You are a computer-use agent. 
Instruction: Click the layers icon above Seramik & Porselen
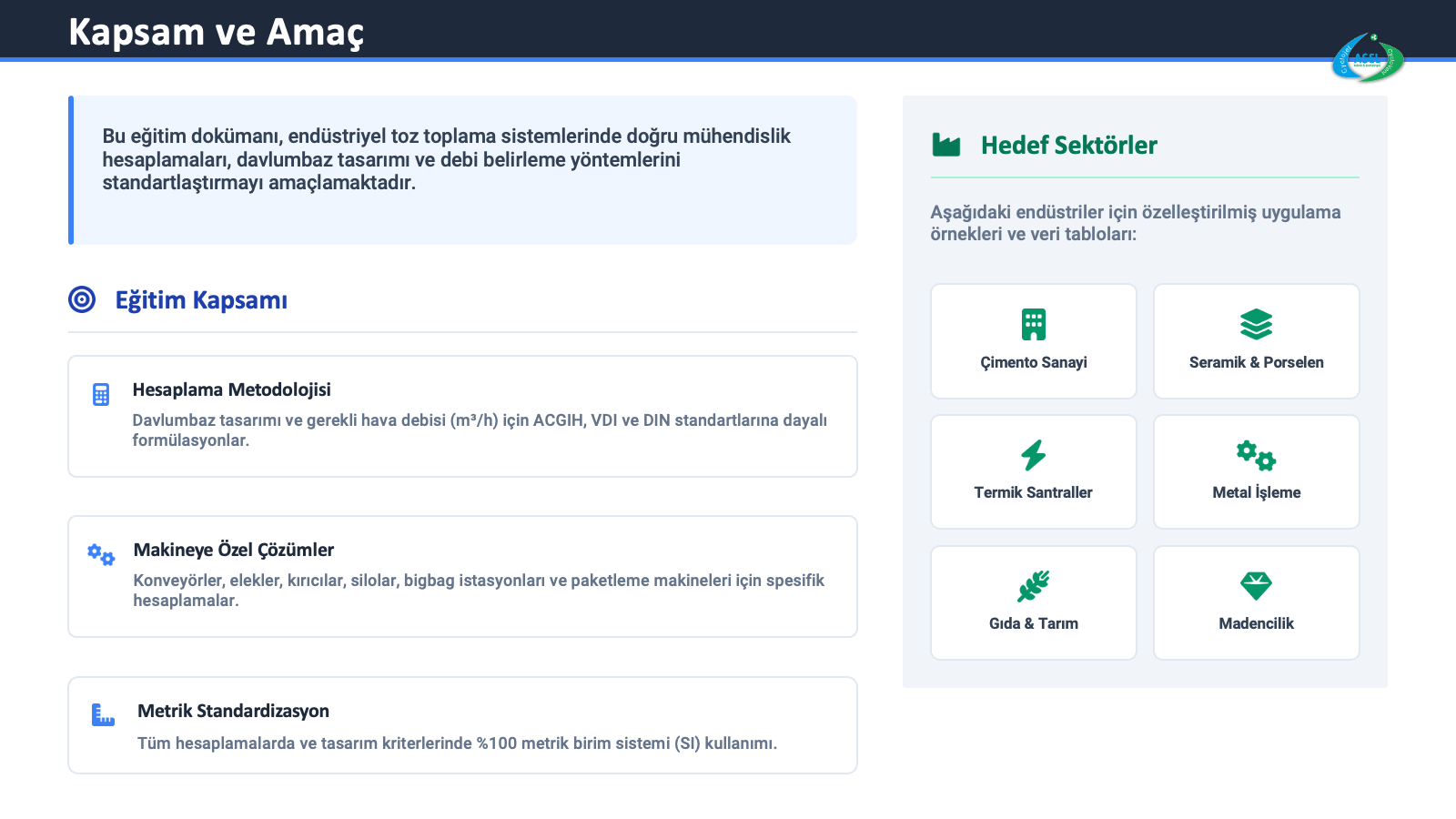click(x=1256, y=324)
